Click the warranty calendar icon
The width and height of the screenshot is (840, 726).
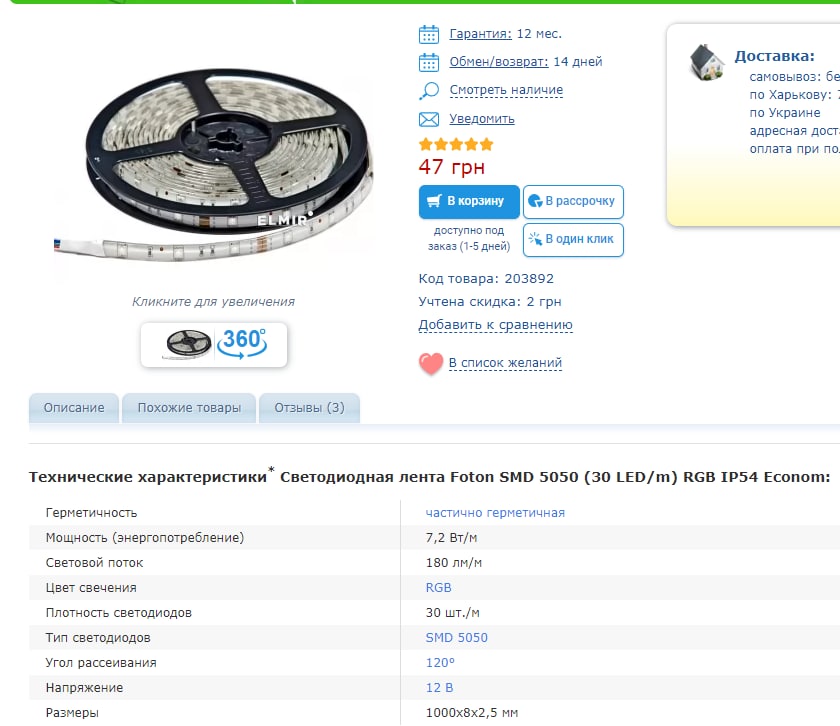coord(429,34)
